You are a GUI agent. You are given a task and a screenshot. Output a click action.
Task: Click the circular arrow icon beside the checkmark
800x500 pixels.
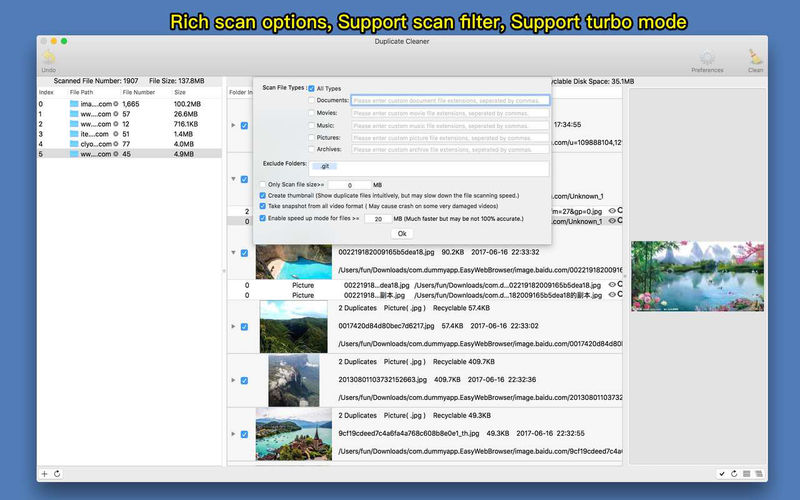click(734, 473)
